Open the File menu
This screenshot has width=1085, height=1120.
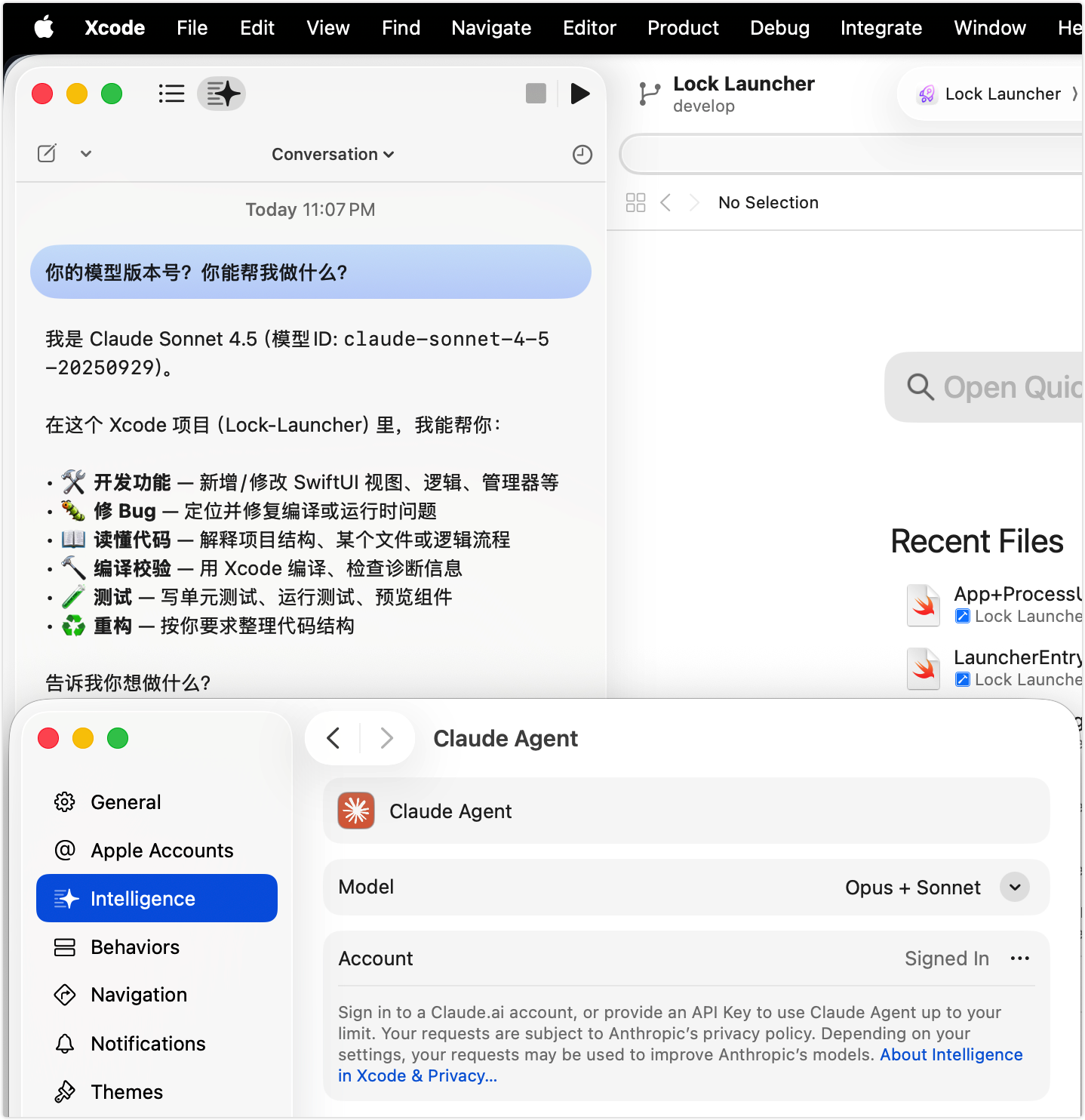tap(192, 28)
